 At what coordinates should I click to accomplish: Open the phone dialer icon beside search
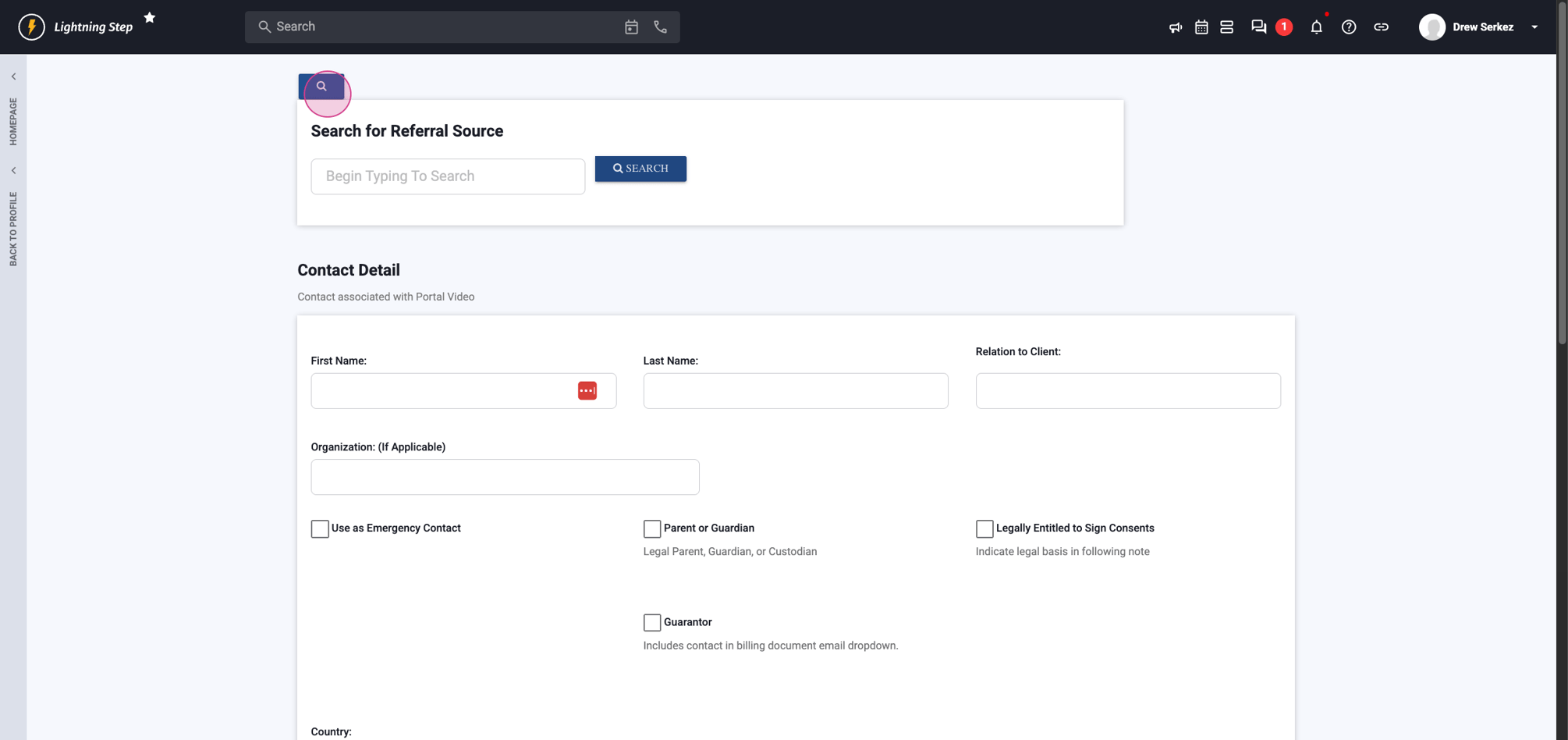[x=660, y=27]
